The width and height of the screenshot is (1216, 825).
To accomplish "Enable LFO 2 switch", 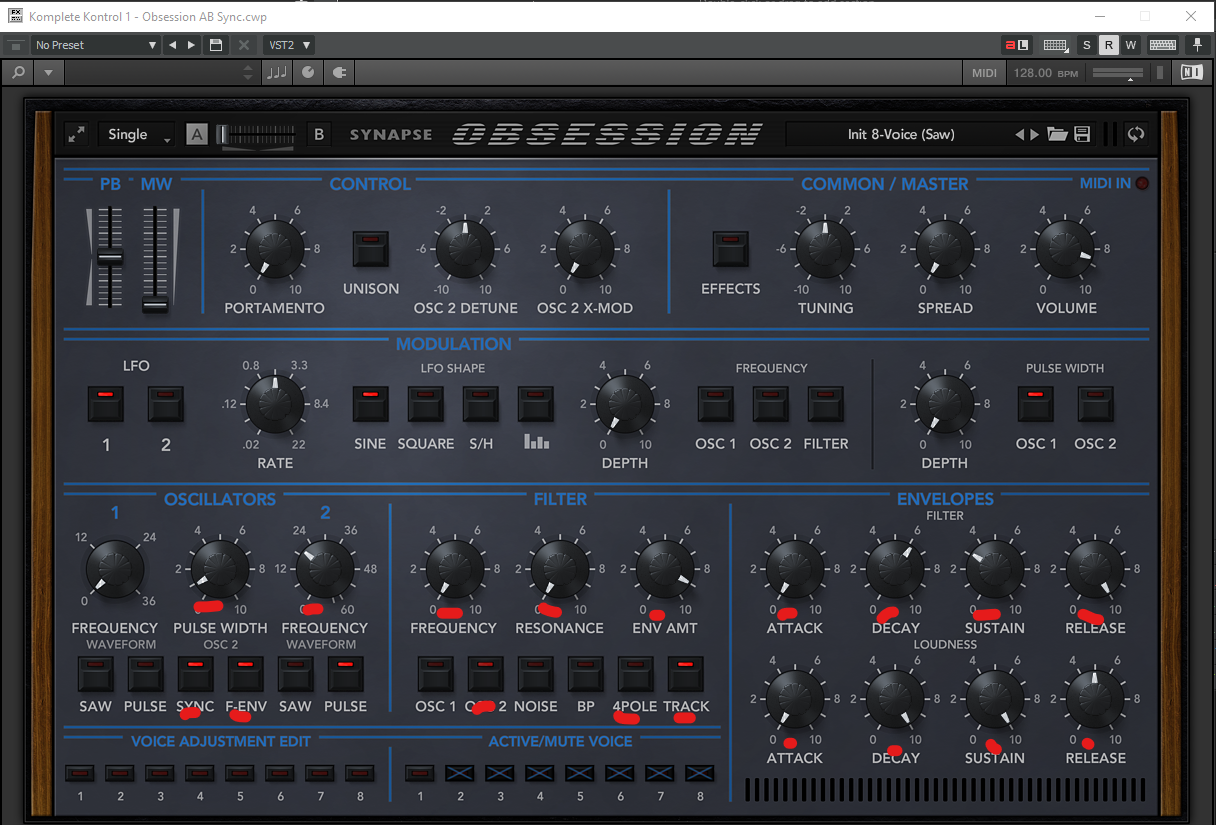I will pyautogui.click(x=166, y=405).
